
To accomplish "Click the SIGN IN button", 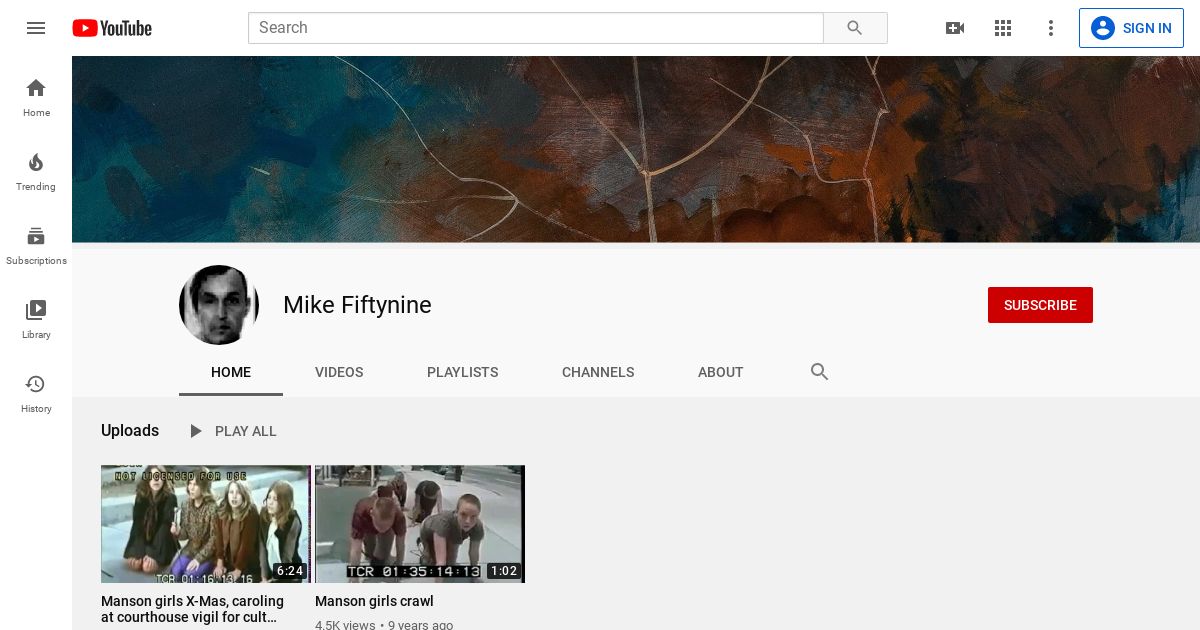I will [1131, 28].
